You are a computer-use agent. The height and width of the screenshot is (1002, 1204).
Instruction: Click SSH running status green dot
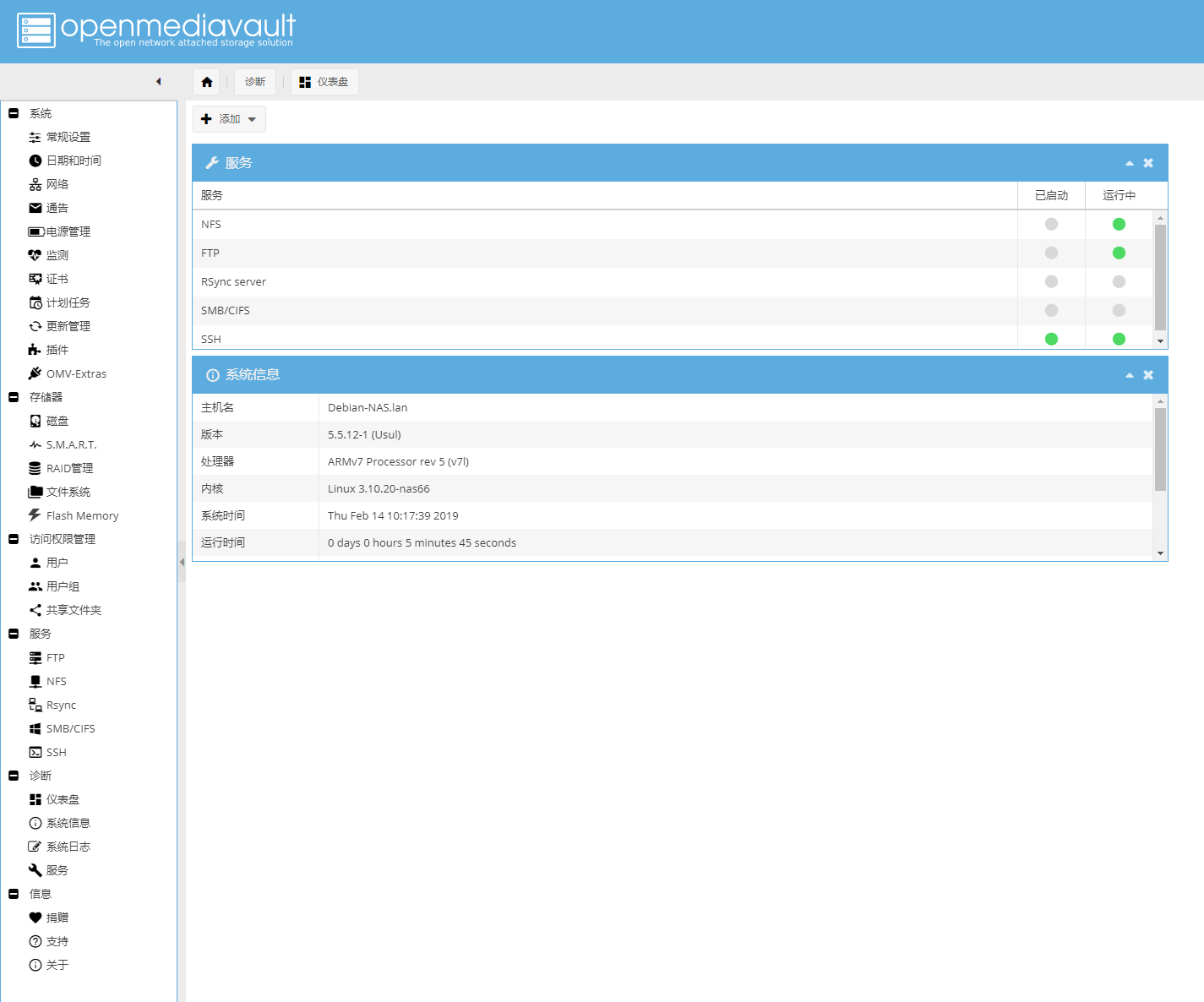pos(1119,339)
